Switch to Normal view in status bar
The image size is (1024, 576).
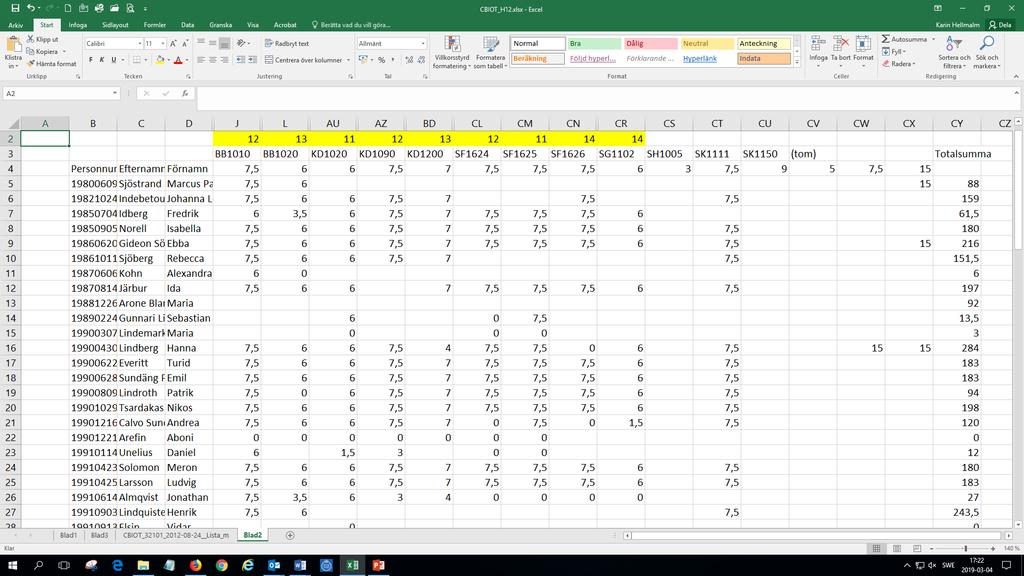tap(876, 549)
